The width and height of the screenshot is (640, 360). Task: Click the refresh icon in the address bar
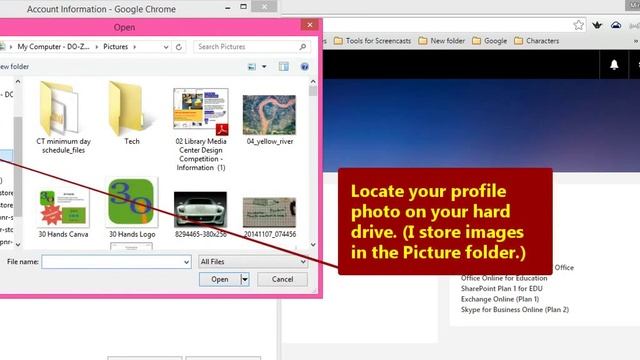click(179, 47)
